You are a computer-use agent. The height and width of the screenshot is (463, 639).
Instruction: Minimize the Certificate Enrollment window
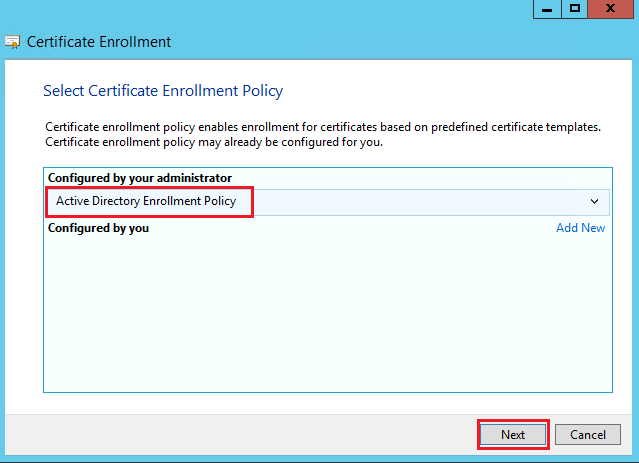pos(546,8)
